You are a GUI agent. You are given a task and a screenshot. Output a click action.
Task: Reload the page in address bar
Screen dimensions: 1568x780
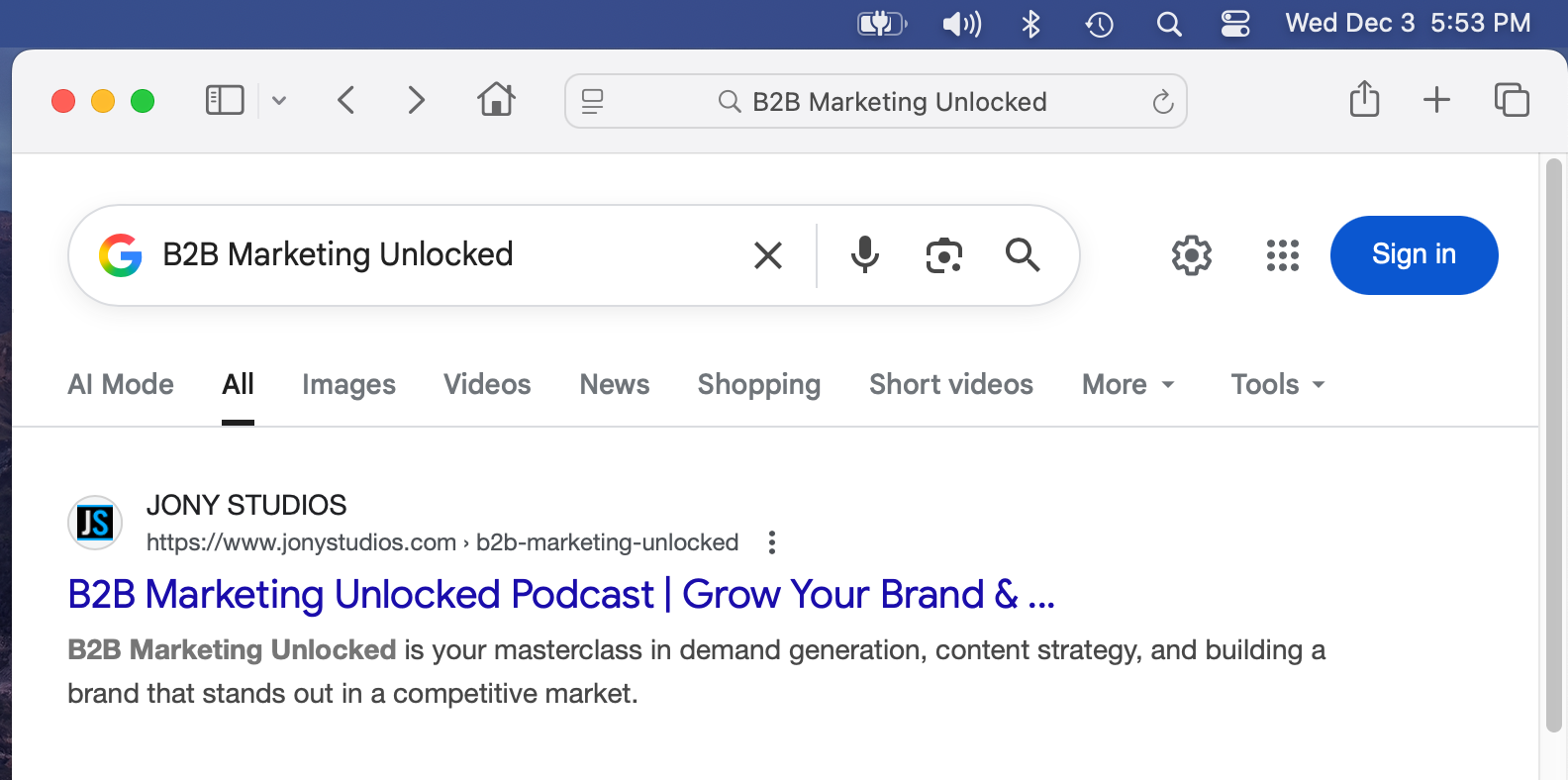point(1163,101)
